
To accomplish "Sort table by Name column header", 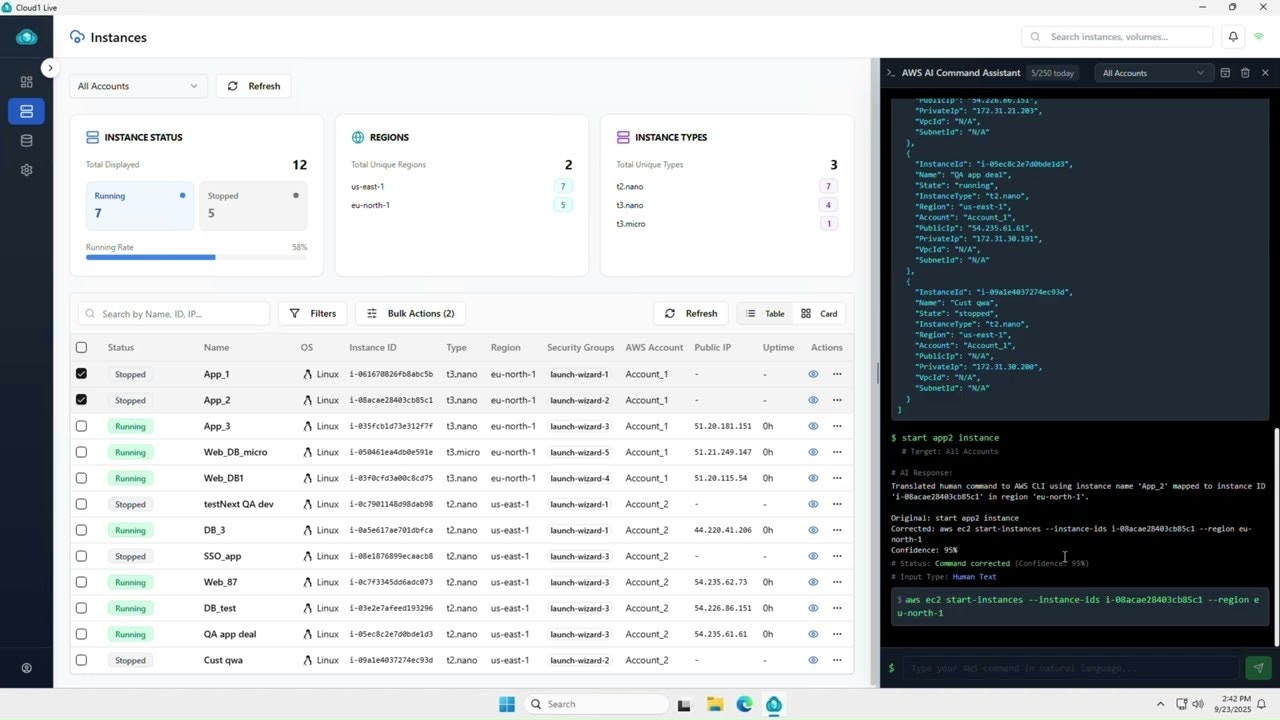I will click(x=216, y=348).
